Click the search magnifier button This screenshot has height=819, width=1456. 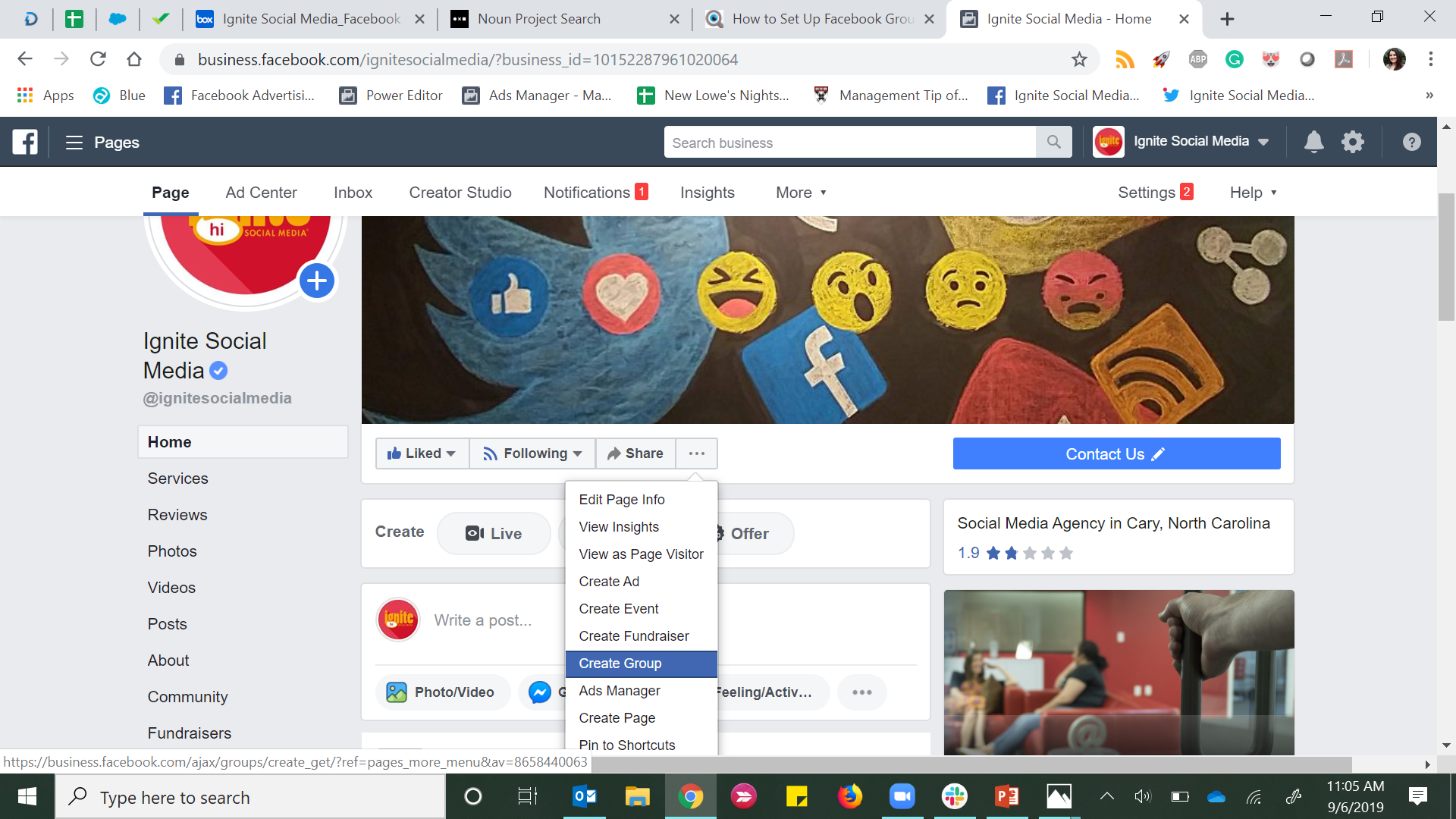point(1053,142)
